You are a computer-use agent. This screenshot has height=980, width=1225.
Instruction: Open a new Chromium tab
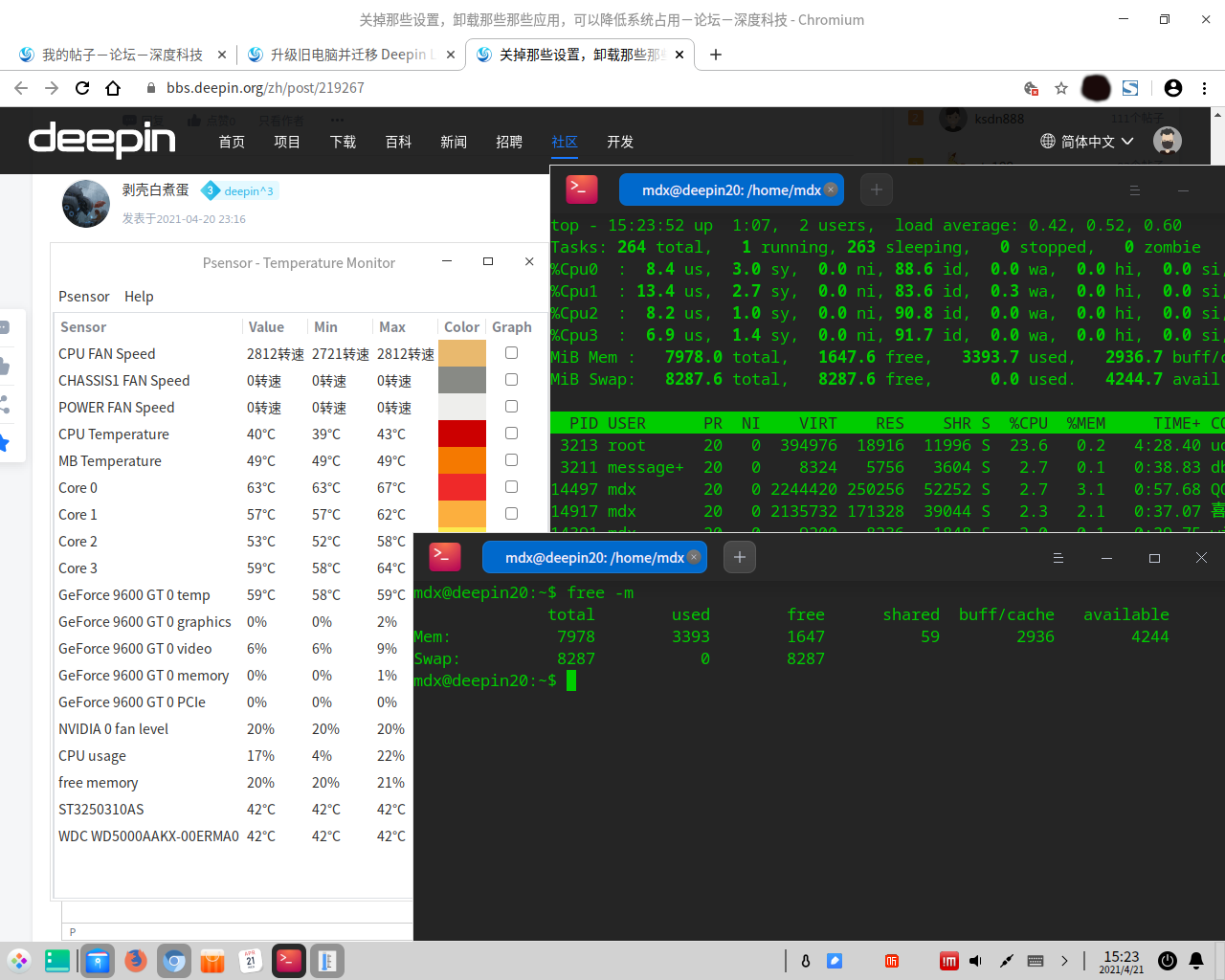(x=716, y=55)
